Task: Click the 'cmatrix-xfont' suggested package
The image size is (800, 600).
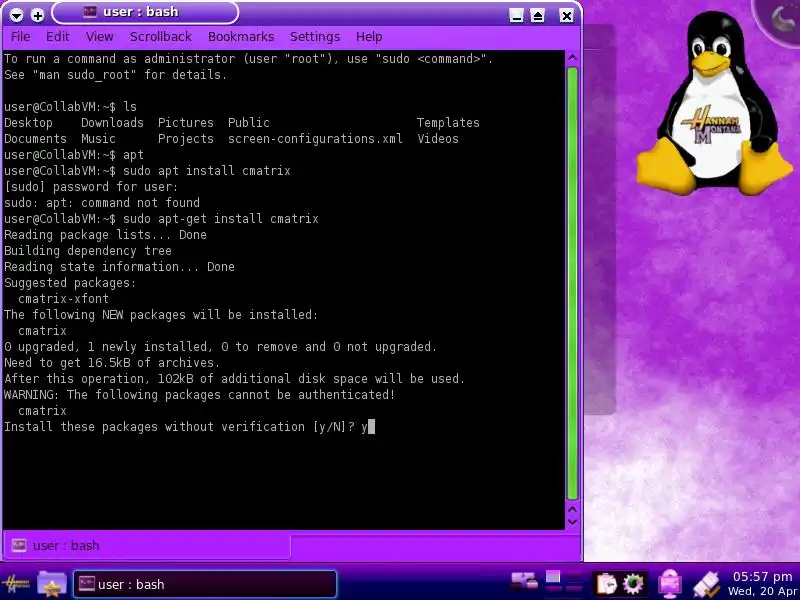Action: (x=63, y=299)
